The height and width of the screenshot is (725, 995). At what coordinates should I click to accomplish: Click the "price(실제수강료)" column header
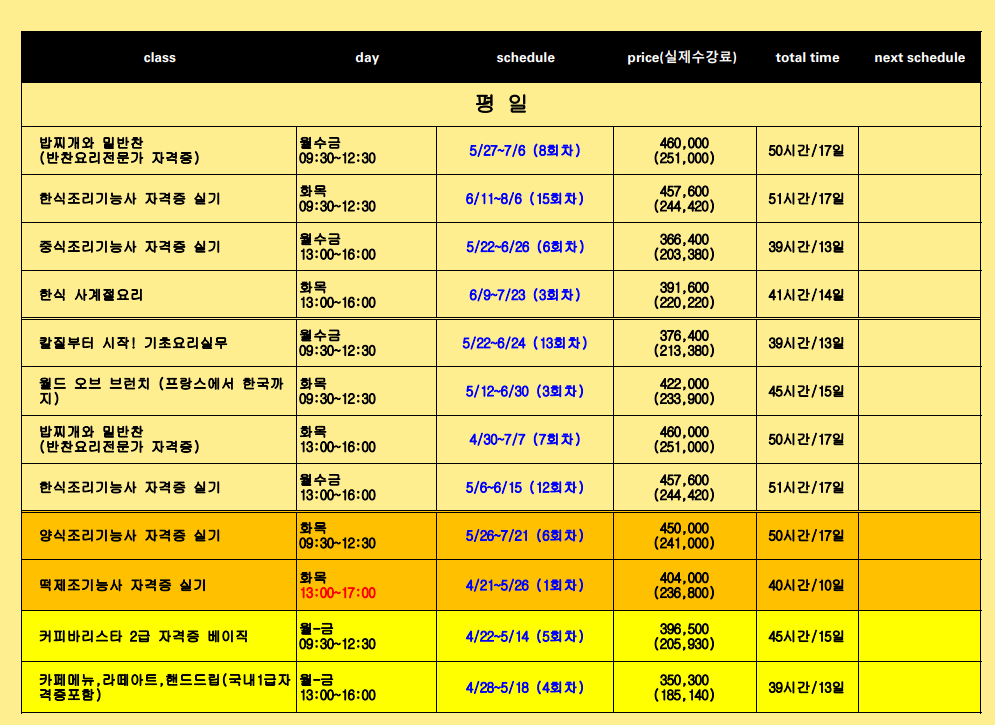[682, 58]
